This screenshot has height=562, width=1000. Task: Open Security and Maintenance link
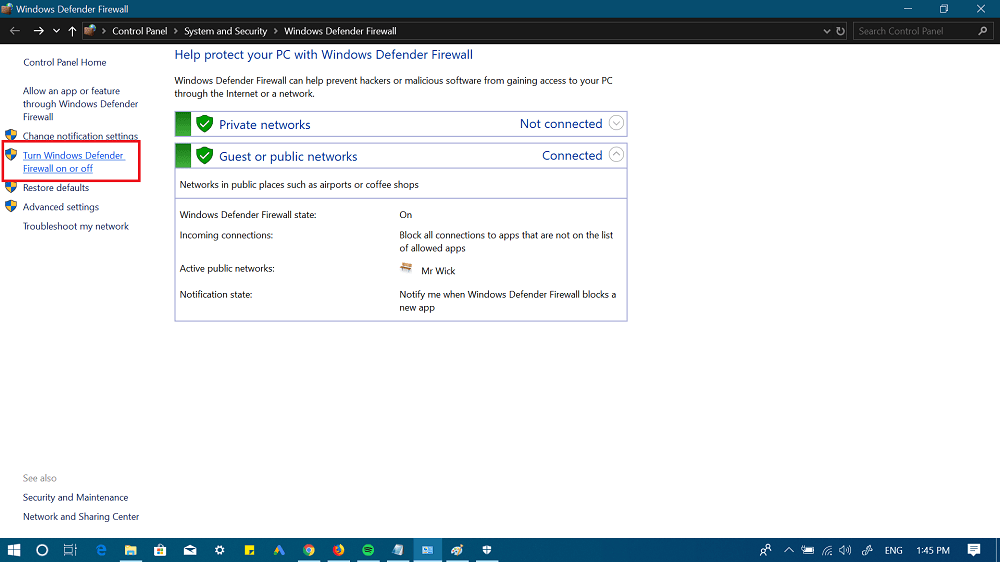tap(75, 498)
